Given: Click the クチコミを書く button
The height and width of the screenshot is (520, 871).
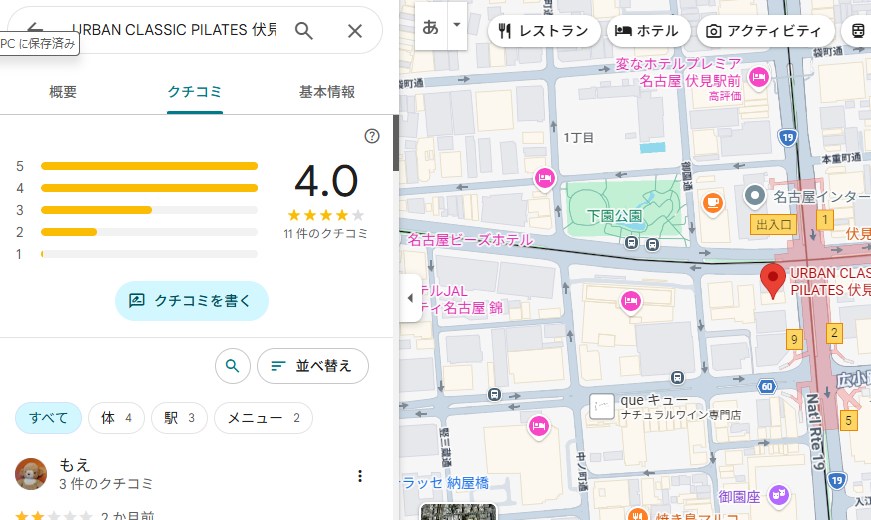Looking at the screenshot, I should (192, 300).
